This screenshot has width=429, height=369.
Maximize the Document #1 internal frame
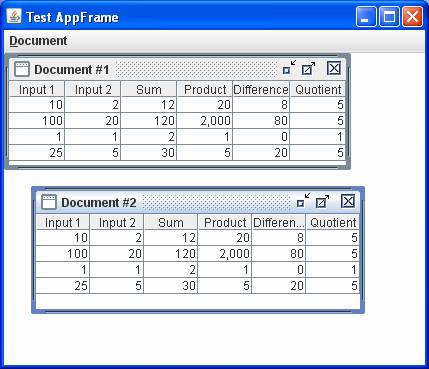coord(308,69)
